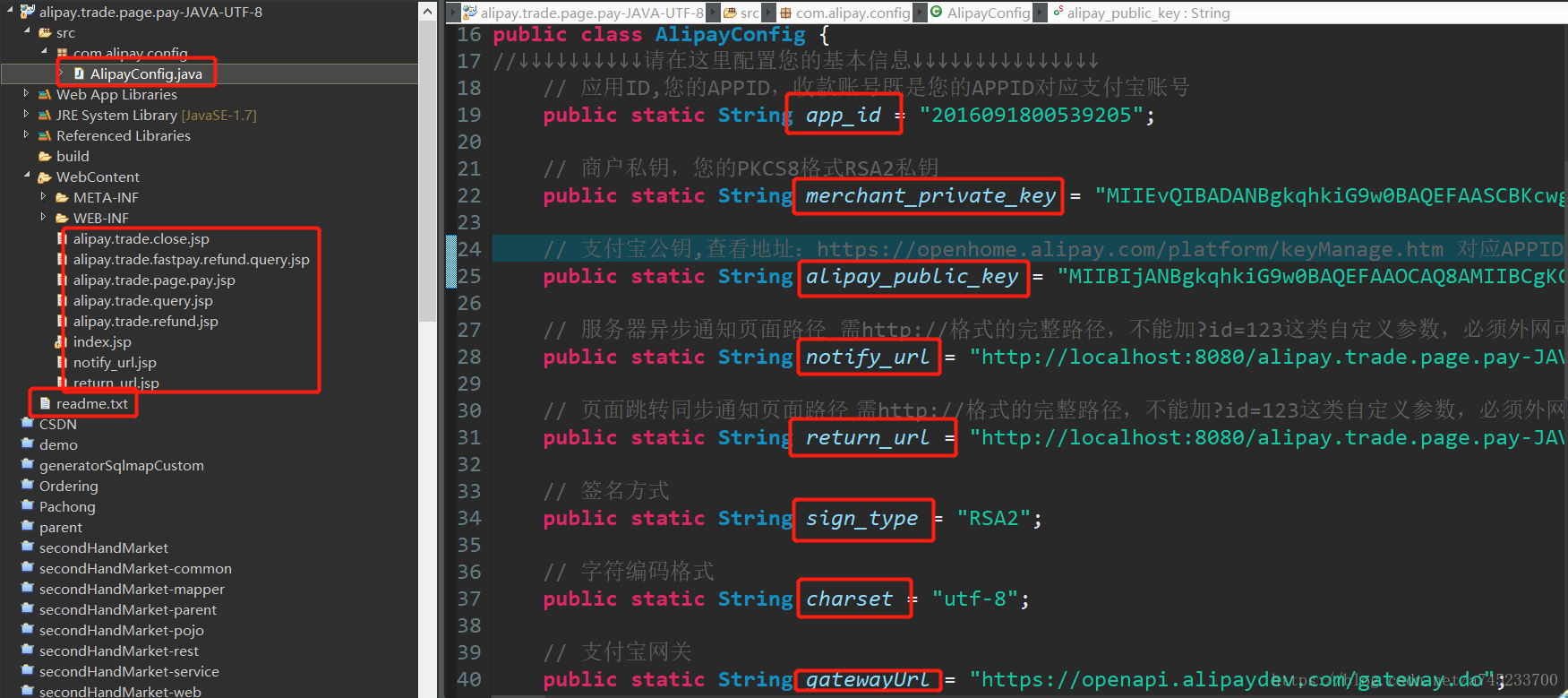Click the src source folder icon

tap(45, 32)
